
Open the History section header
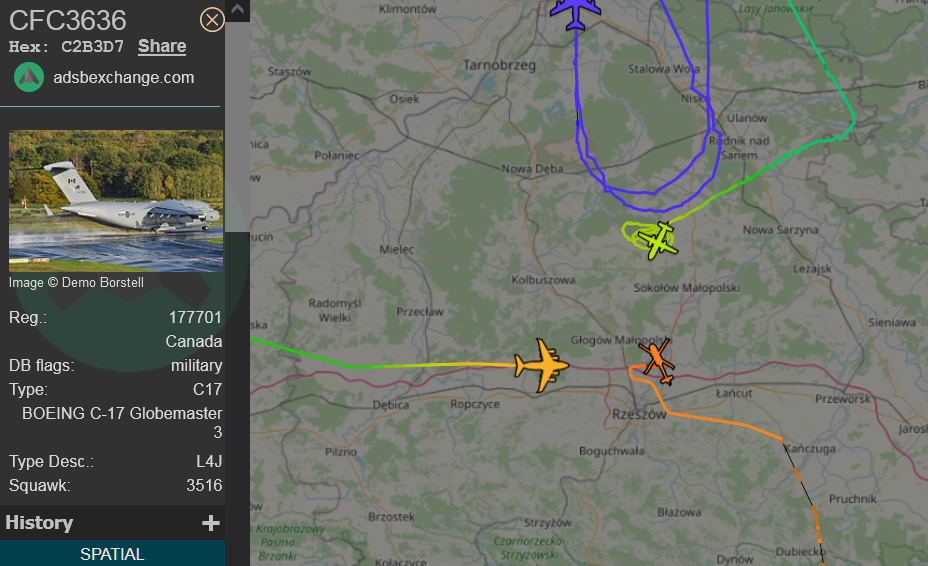112,523
